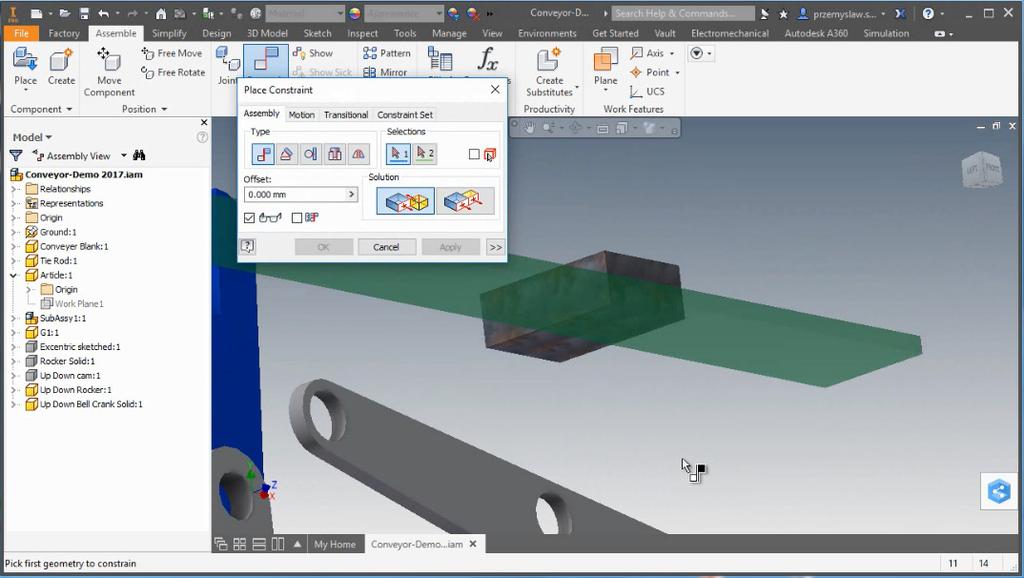Viewport: 1024px width, 578px height.
Task: Click the browser filter funnel icon
Action: [x=16, y=155]
